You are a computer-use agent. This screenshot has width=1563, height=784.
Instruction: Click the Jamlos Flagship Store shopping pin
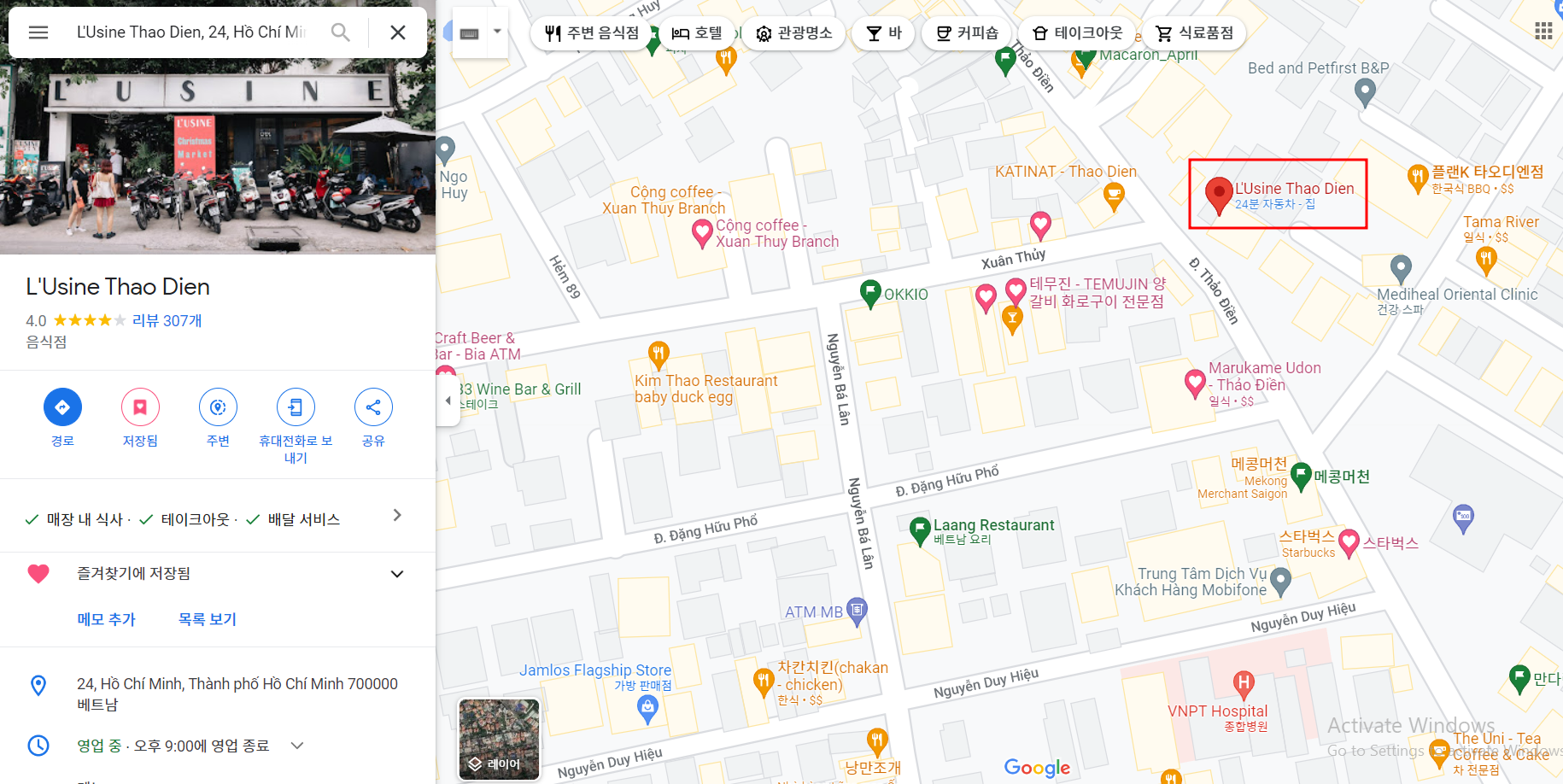pos(648,710)
